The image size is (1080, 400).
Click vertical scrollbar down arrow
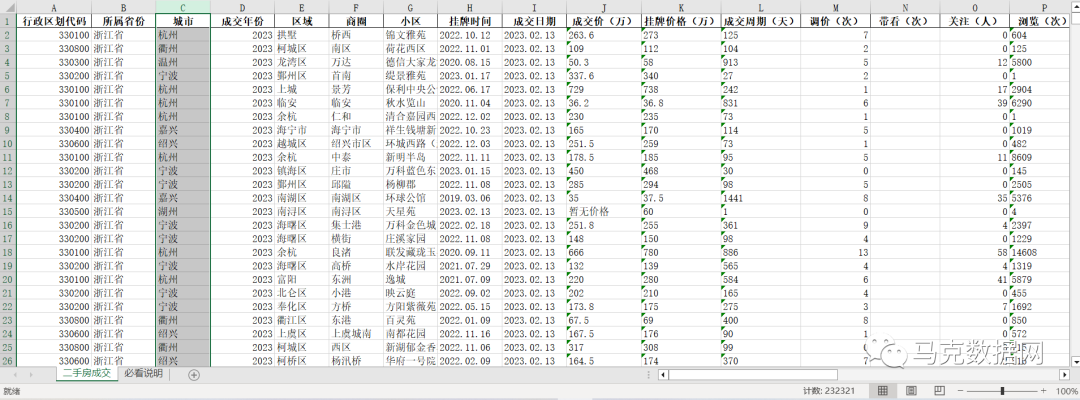(x=1075, y=361)
